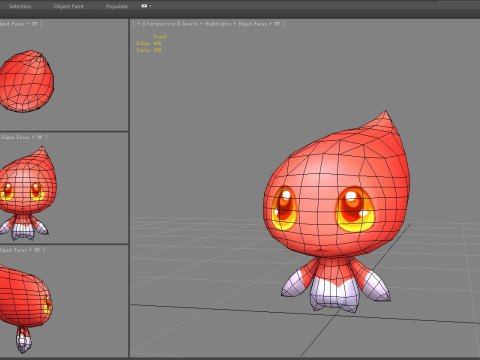The height and width of the screenshot is (360, 480).
Task: Activate the middle-left front view of the character
Action: (64, 188)
